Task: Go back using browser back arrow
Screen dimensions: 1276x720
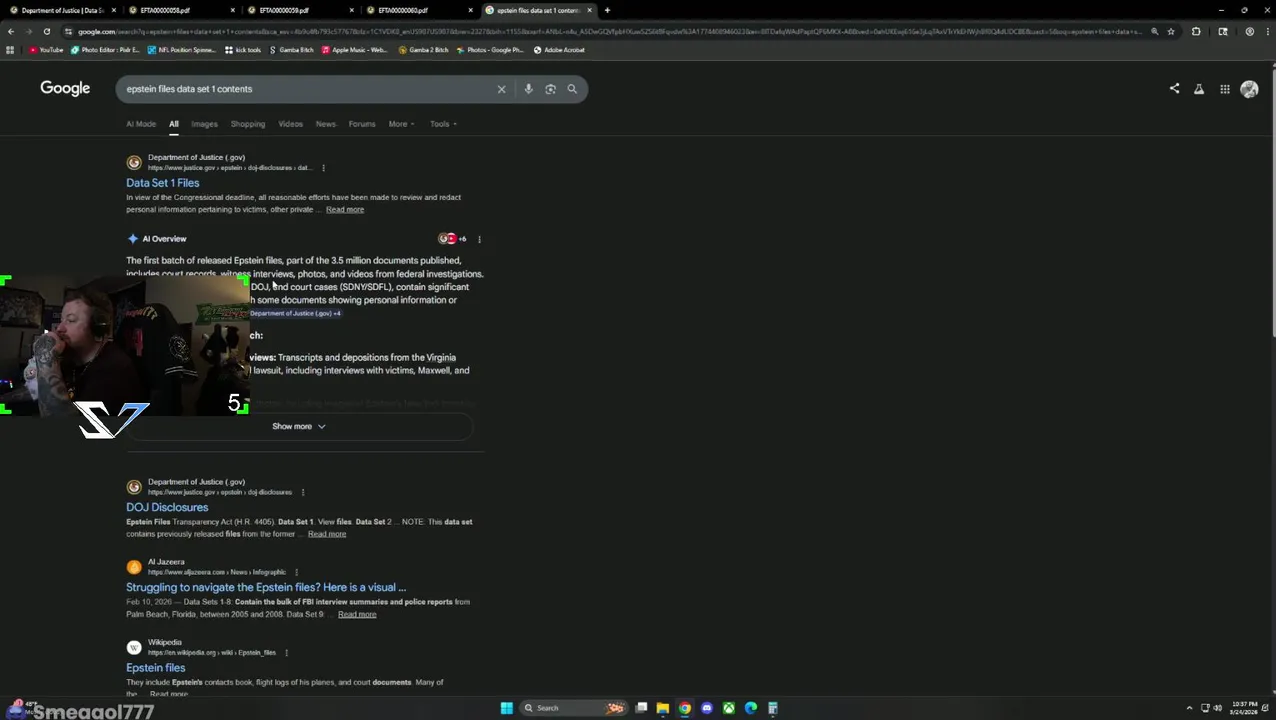Action: 11,31
